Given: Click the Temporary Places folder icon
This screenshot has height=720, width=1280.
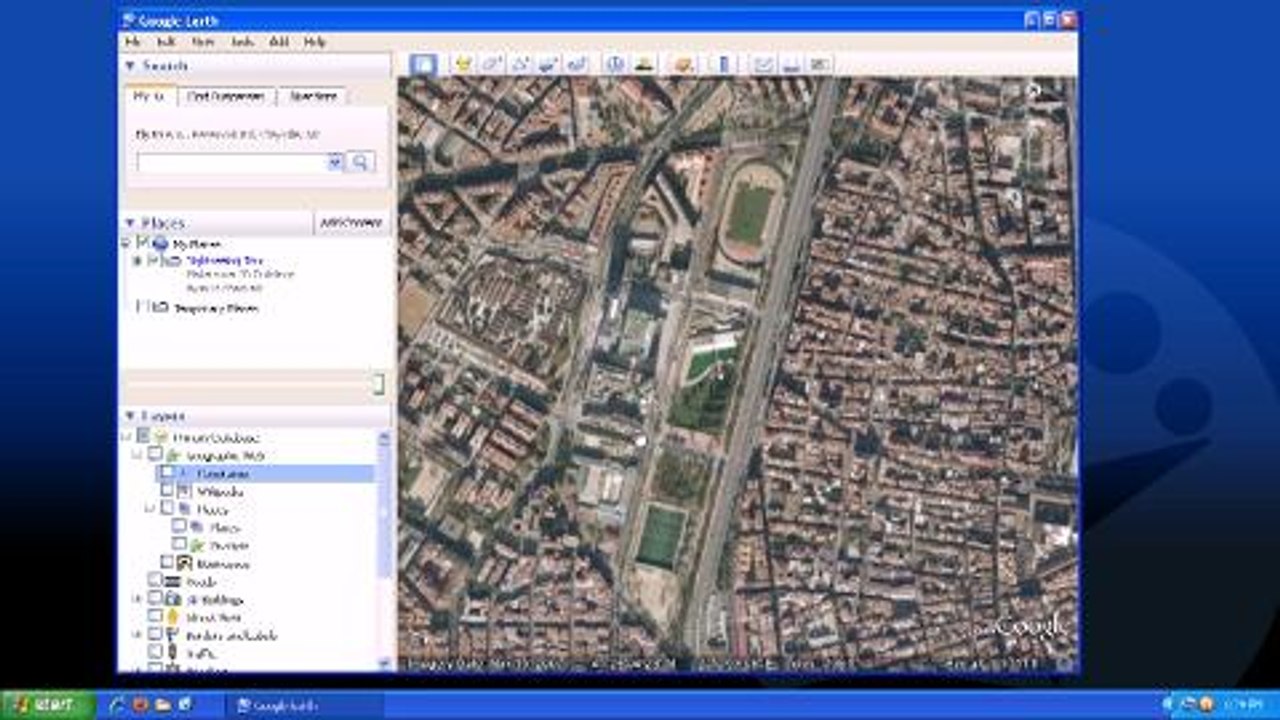Looking at the screenshot, I should (161, 308).
